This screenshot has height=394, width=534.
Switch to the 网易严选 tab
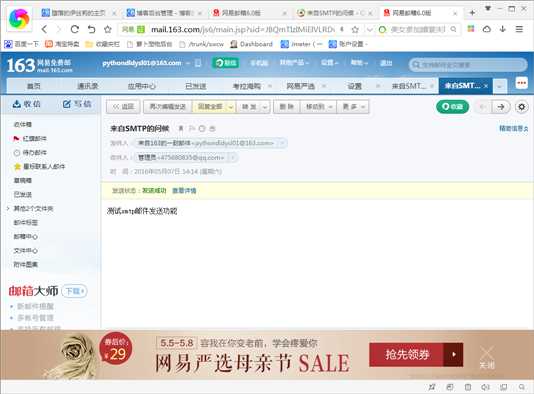tap(300, 86)
